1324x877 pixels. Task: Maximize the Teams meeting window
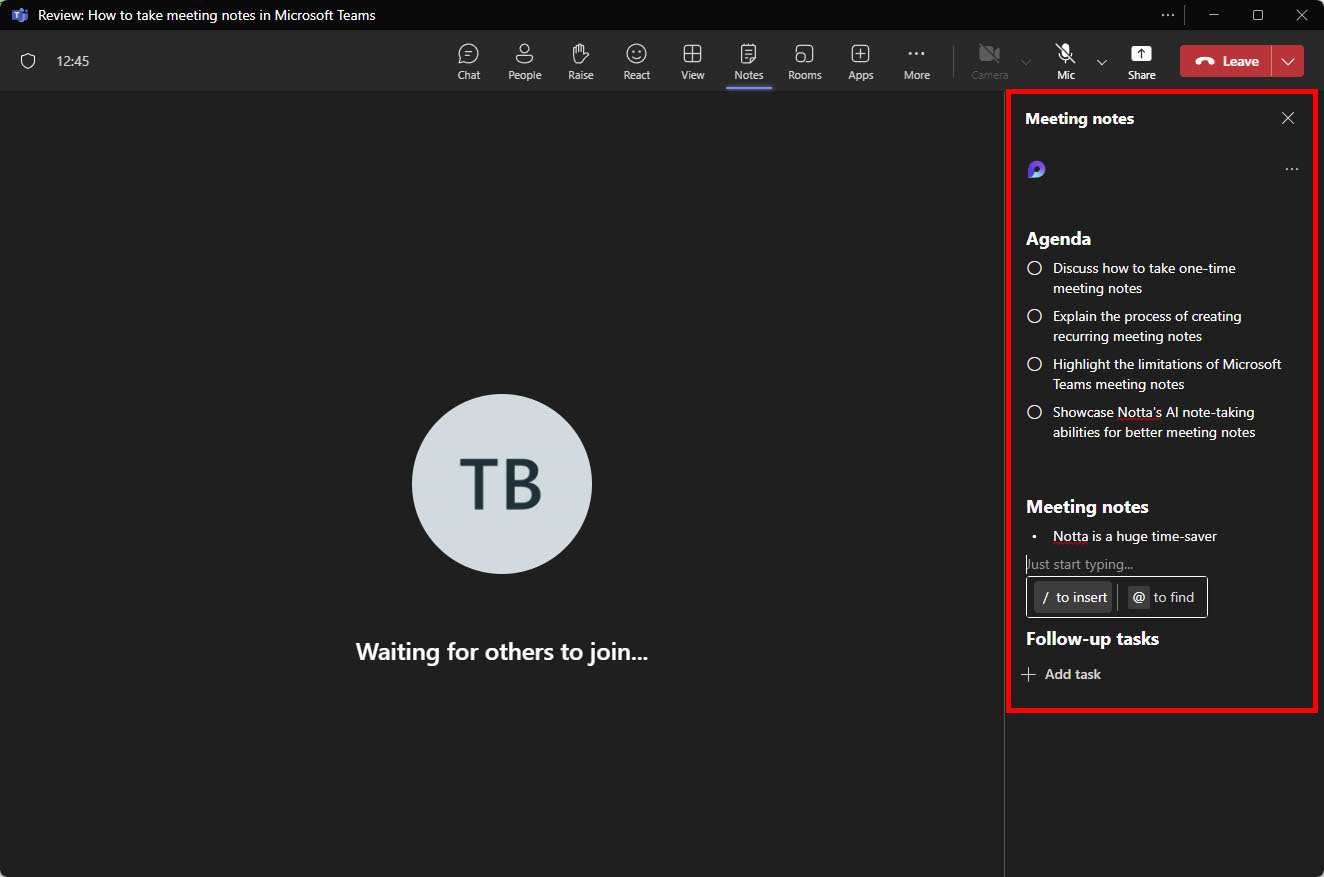(1258, 15)
